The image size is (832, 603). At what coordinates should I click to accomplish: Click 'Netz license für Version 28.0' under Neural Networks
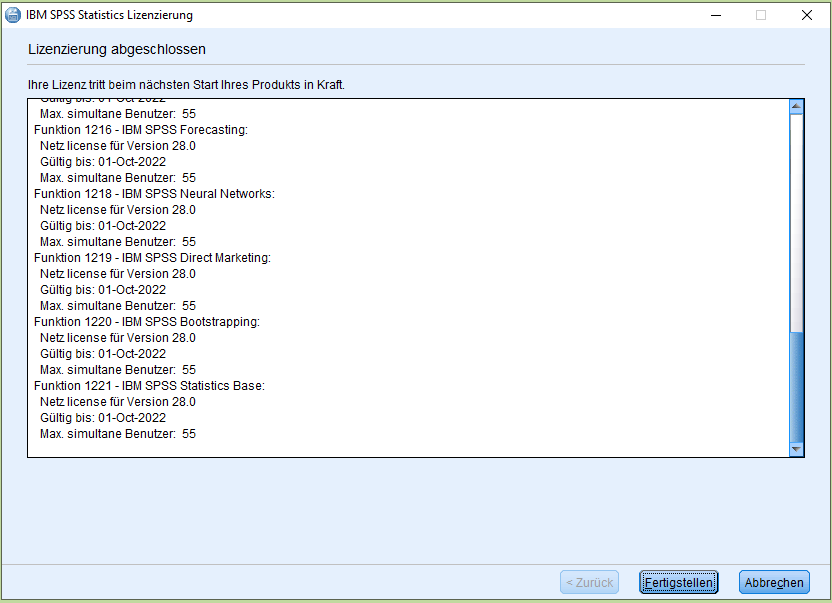pyautogui.click(x=118, y=210)
